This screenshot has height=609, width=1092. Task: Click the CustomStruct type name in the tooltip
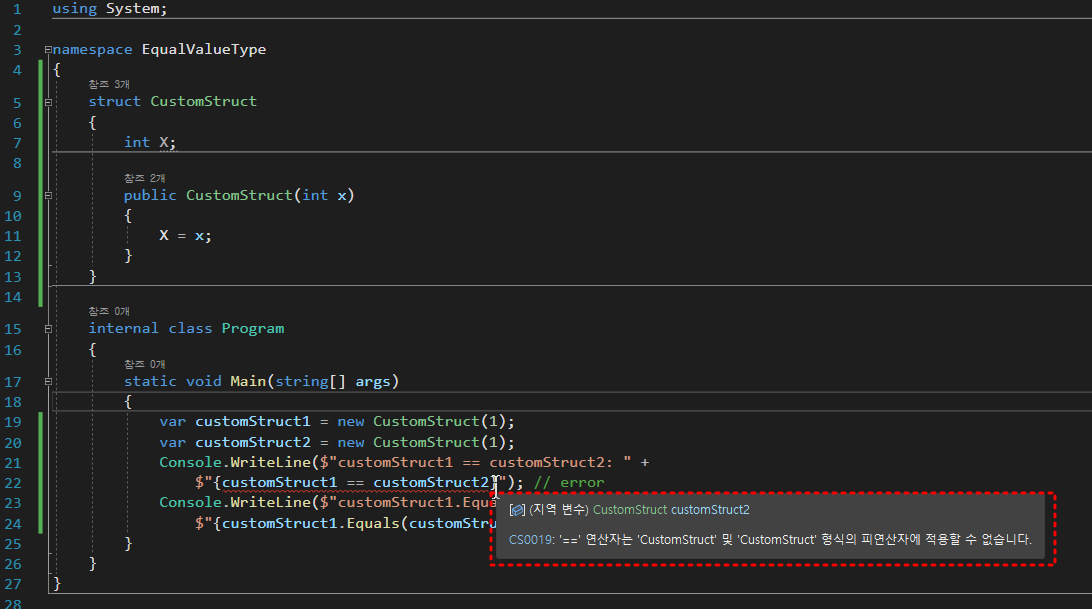630,510
